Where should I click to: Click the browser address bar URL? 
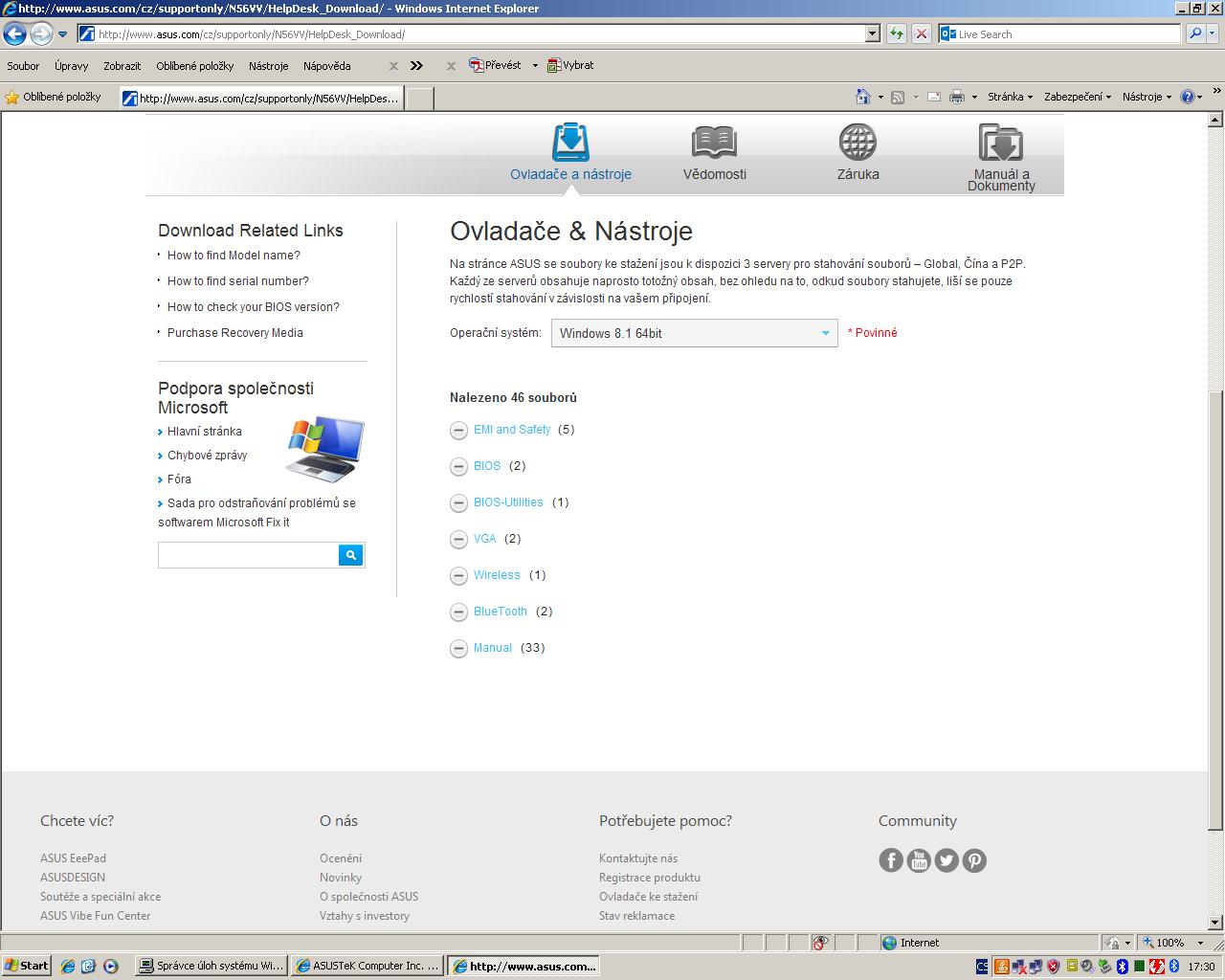point(251,34)
